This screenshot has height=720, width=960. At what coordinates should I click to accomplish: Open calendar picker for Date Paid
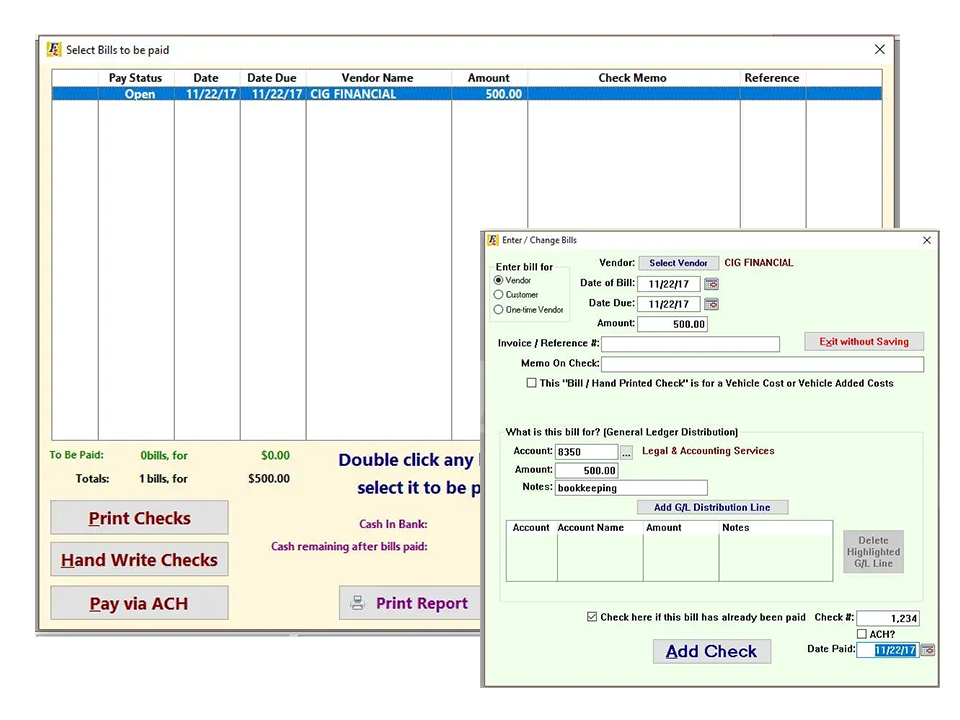pyautogui.click(x=928, y=650)
